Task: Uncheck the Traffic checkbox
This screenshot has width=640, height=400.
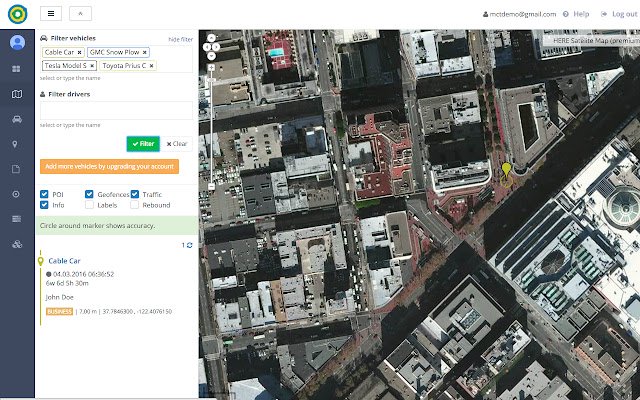Action: (135, 194)
